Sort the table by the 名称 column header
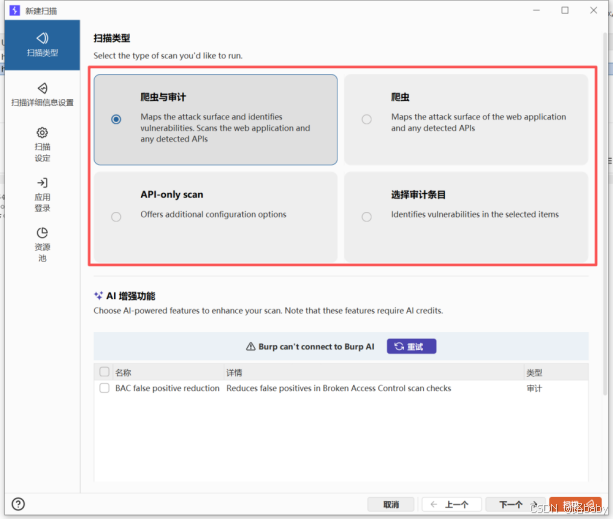This screenshot has height=520, width=614. 168,372
